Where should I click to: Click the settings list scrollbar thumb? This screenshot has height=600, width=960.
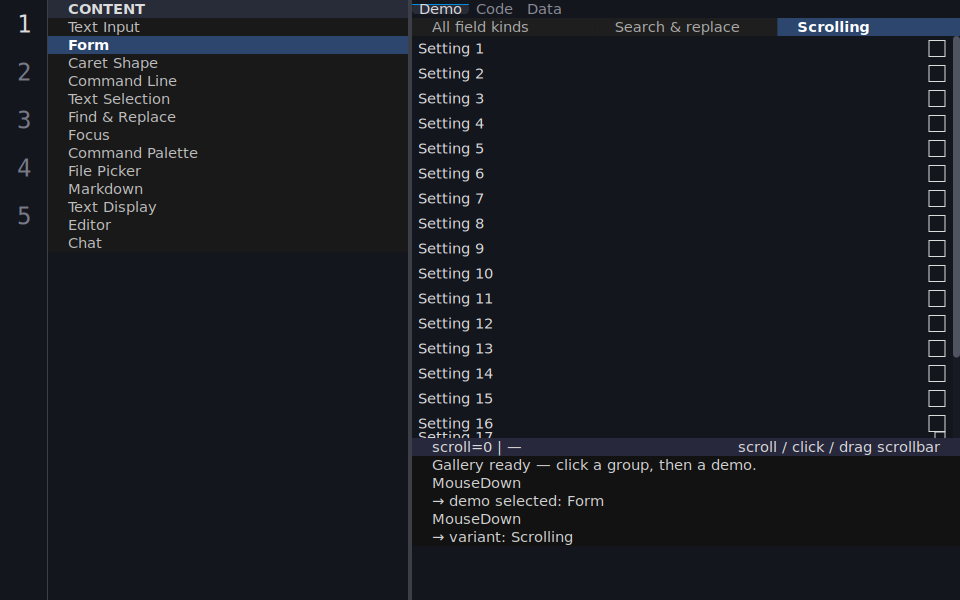[956, 197]
